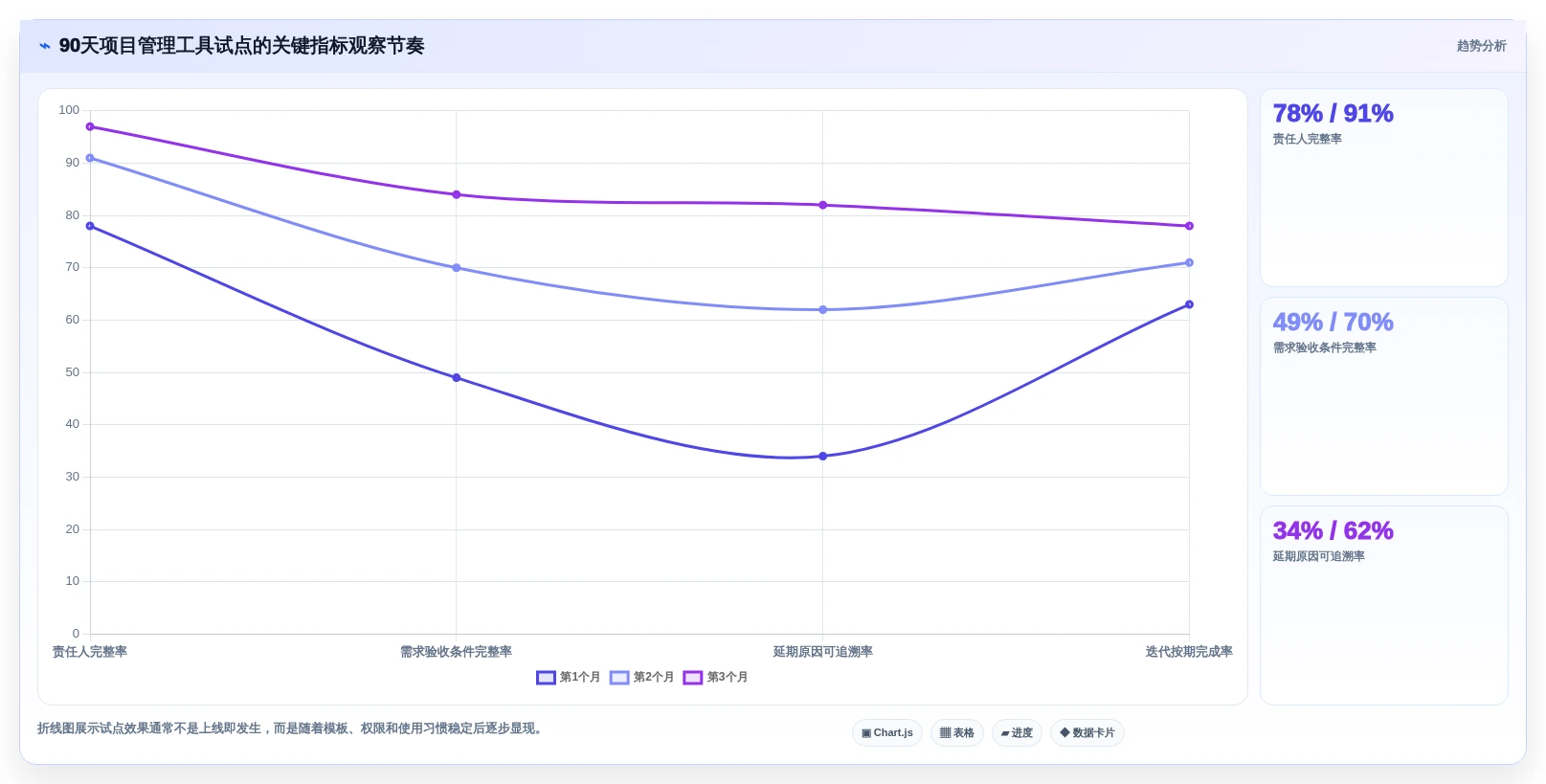1546x784 pixels.
Task: Toggle the 第2个月 legend series
Action: coord(642,677)
